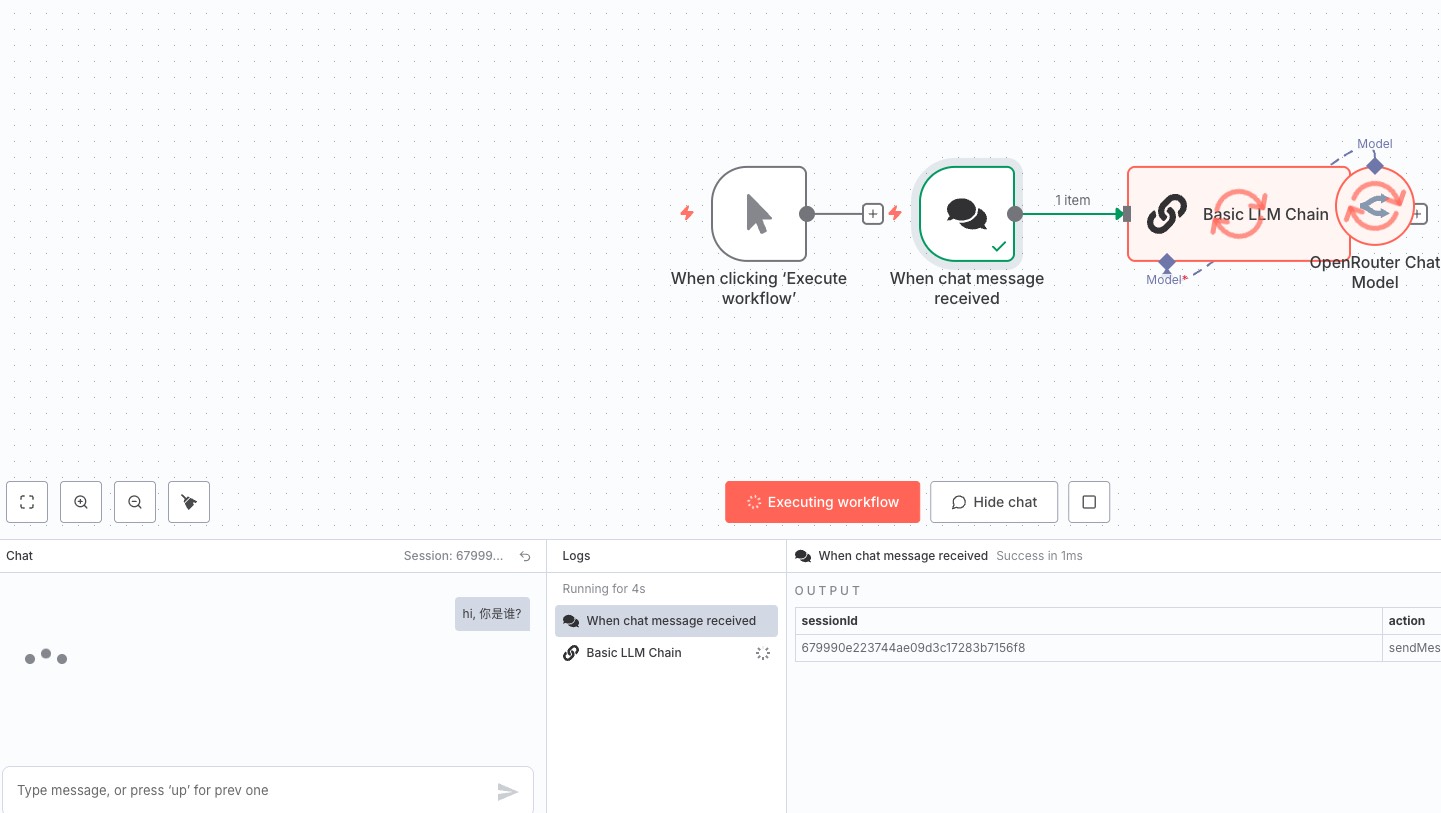This screenshot has width=1441, height=813.
Task: Click the Model diamond connector under LLM Chain
Action: [1166, 262]
